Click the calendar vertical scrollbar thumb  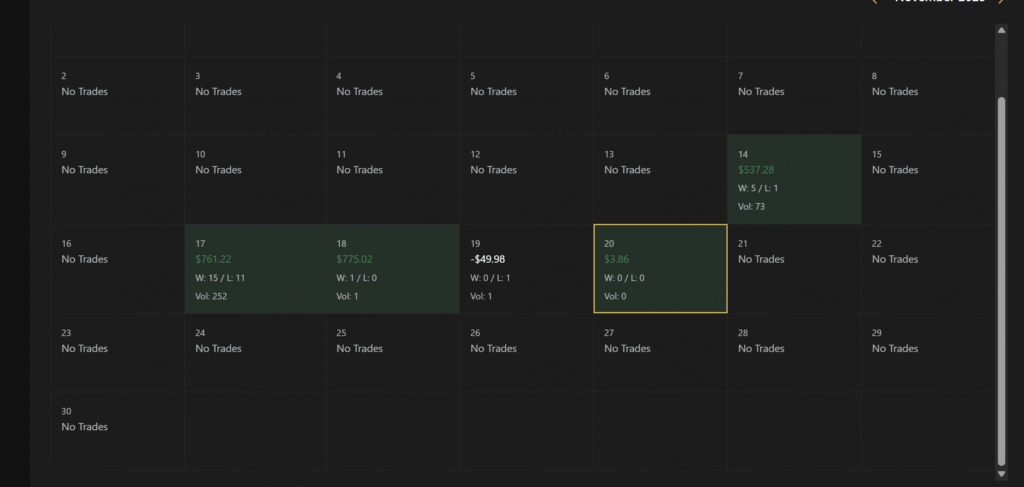(x=1001, y=280)
